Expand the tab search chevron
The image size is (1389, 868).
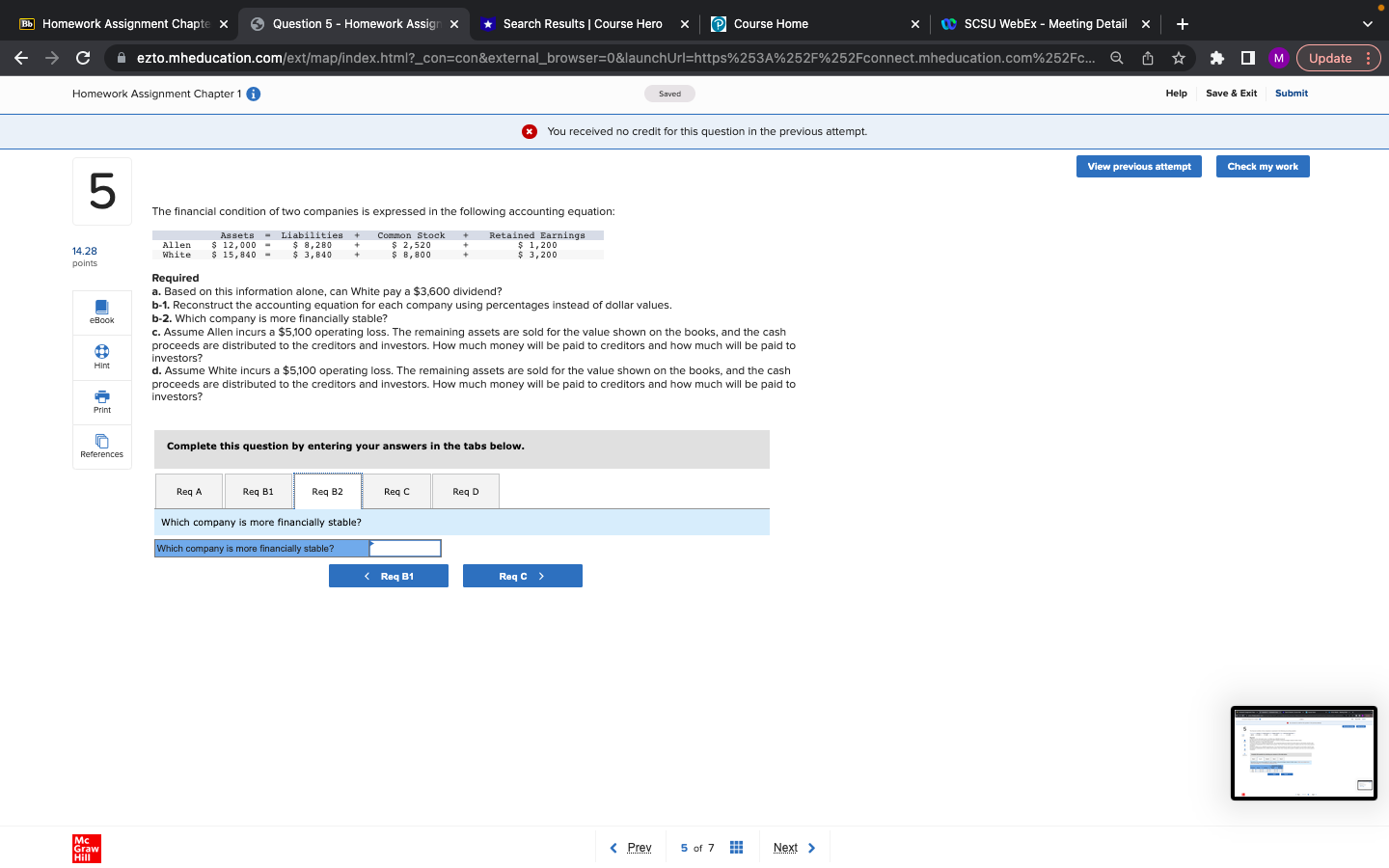pyautogui.click(x=1367, y=24)
